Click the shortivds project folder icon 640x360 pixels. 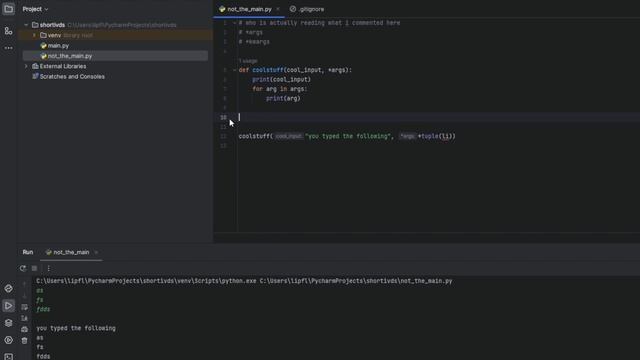35,25
